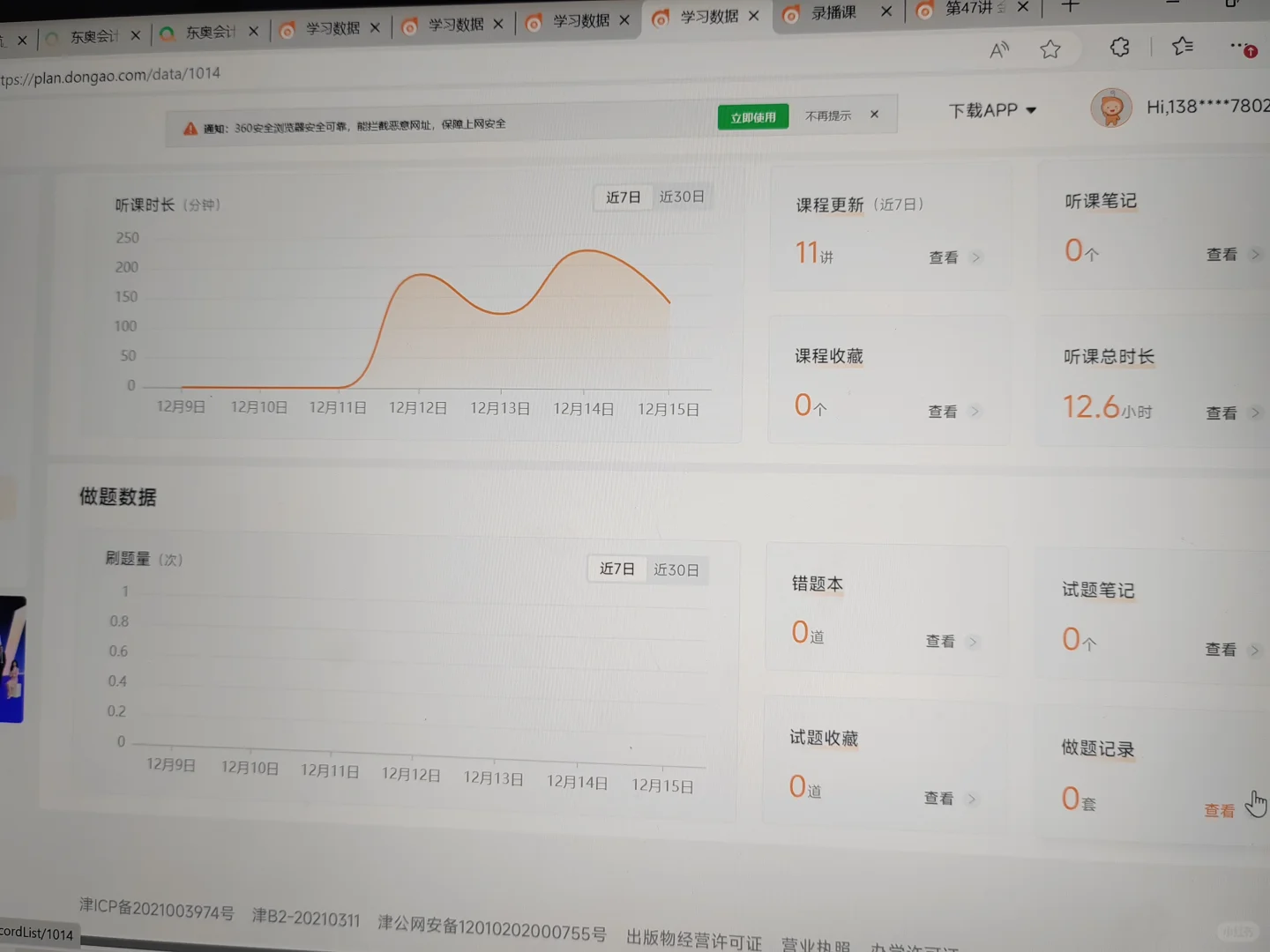Expand the 下载APP dropdown
The image size is (1270, 952).
[x=993, y=110]
